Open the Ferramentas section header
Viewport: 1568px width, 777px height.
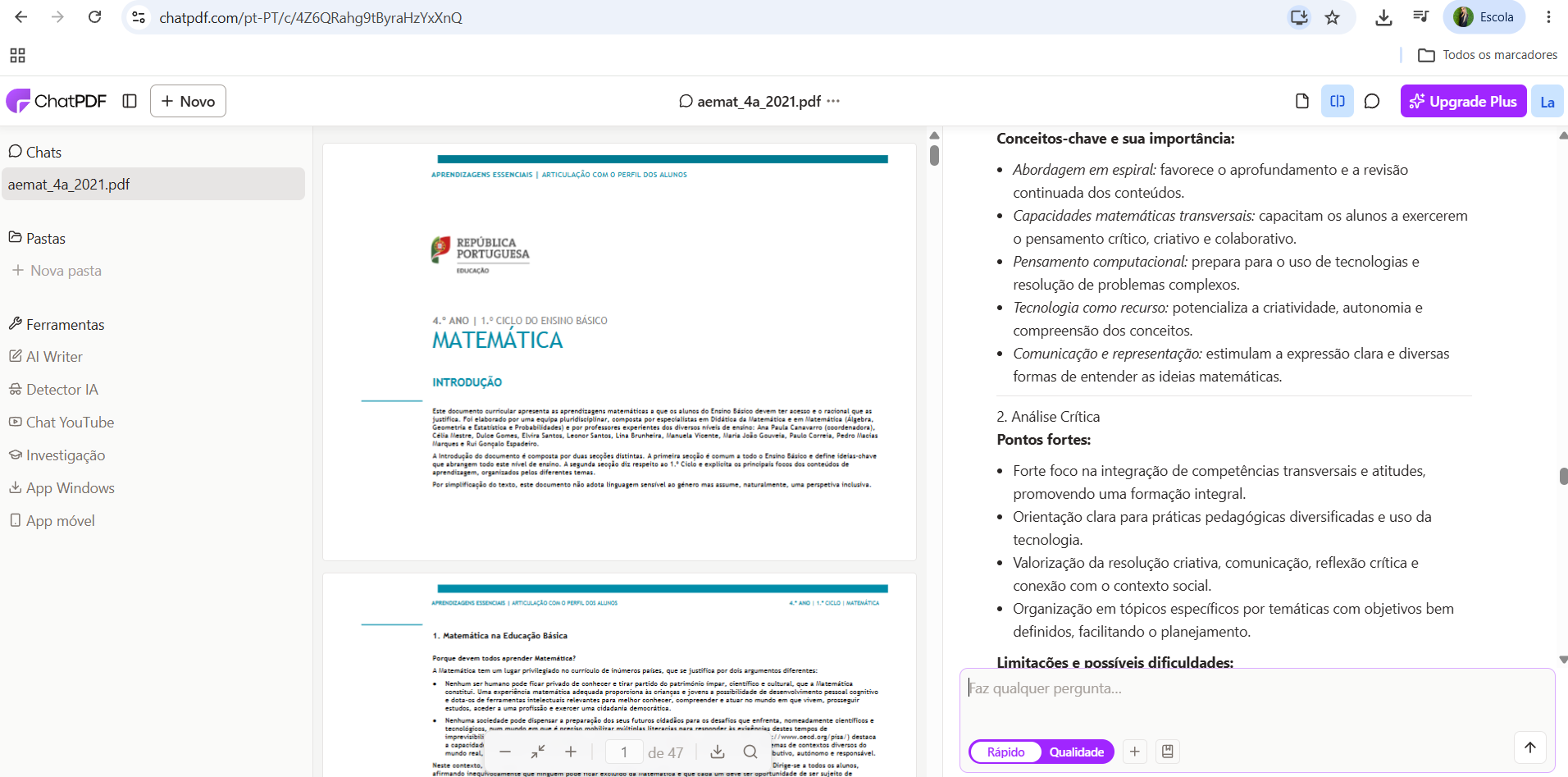(57, 324)
